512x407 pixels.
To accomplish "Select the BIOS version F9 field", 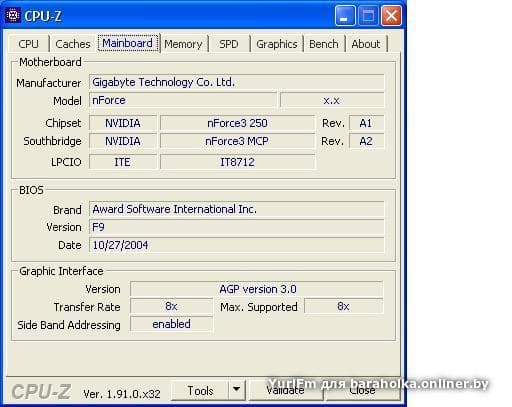I will pos(237,227).
